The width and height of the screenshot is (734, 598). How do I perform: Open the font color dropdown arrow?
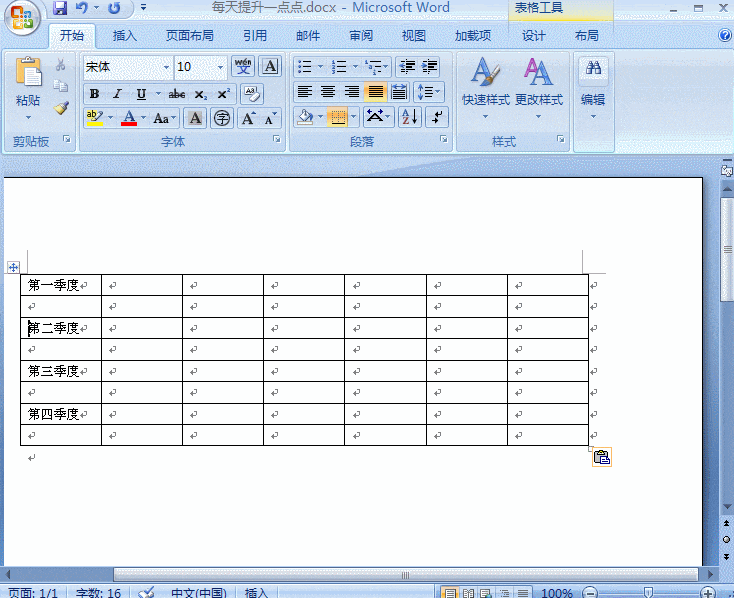143,118
